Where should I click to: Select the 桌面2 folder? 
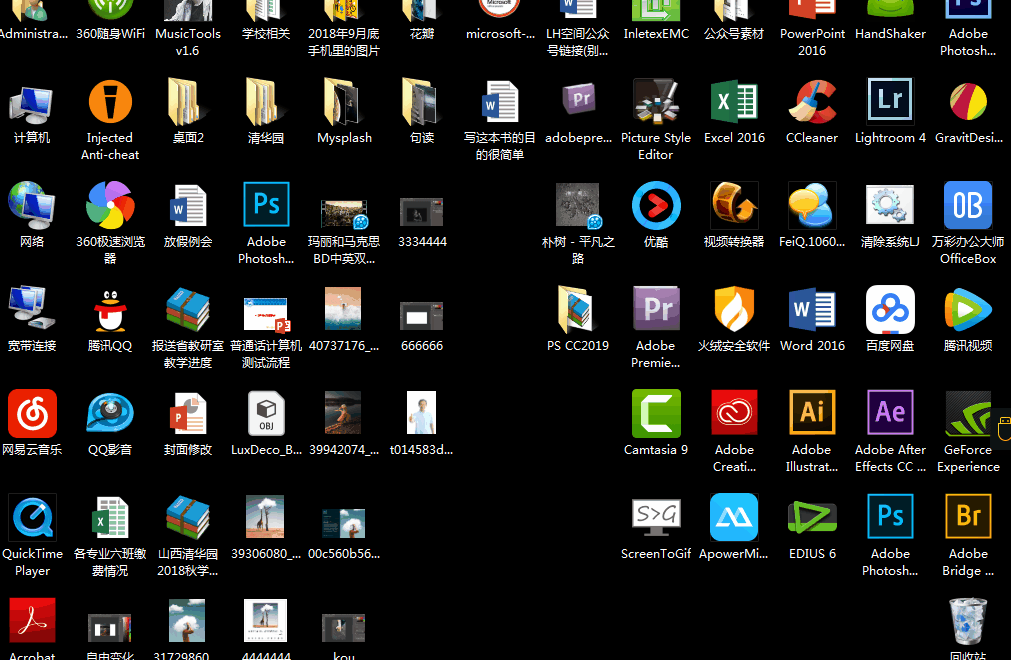point(188,102)
